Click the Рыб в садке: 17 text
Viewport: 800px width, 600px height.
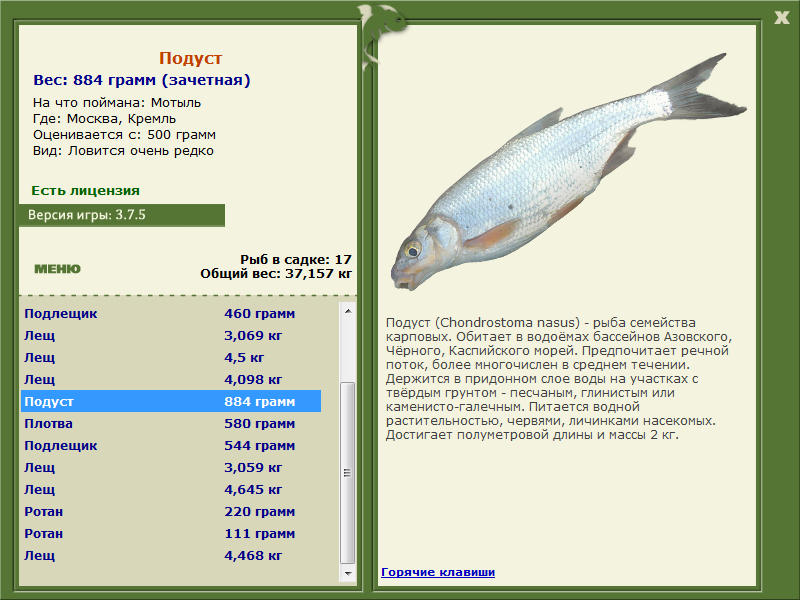[296, 260]
